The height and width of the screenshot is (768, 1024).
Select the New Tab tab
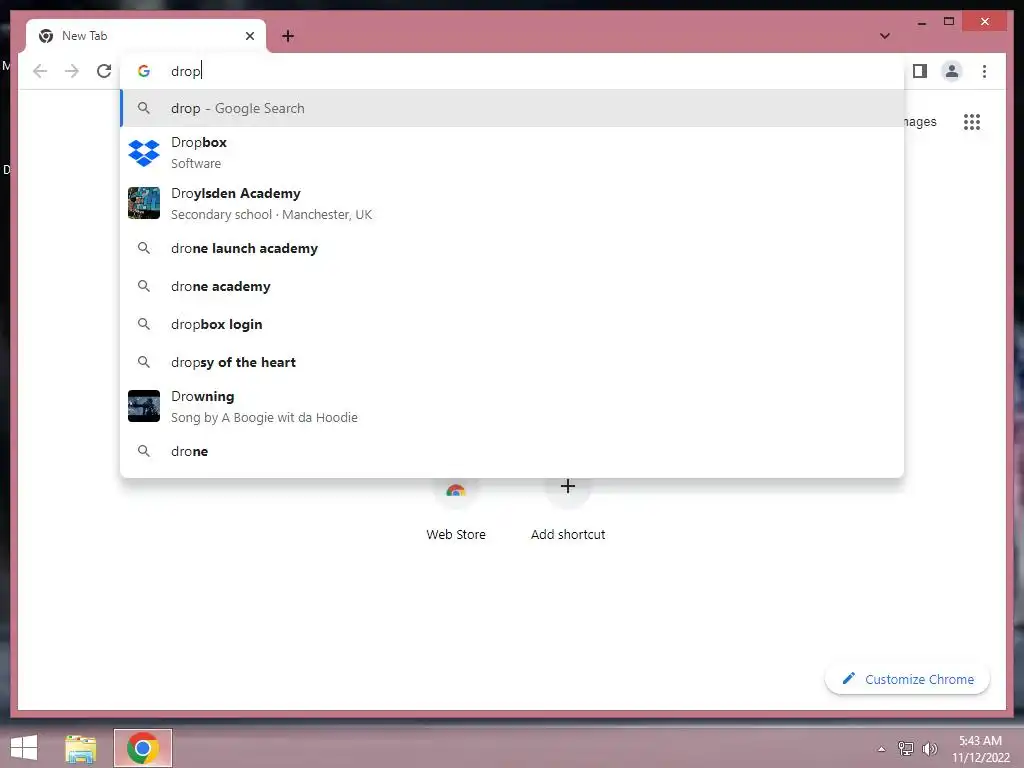(146, 36)
